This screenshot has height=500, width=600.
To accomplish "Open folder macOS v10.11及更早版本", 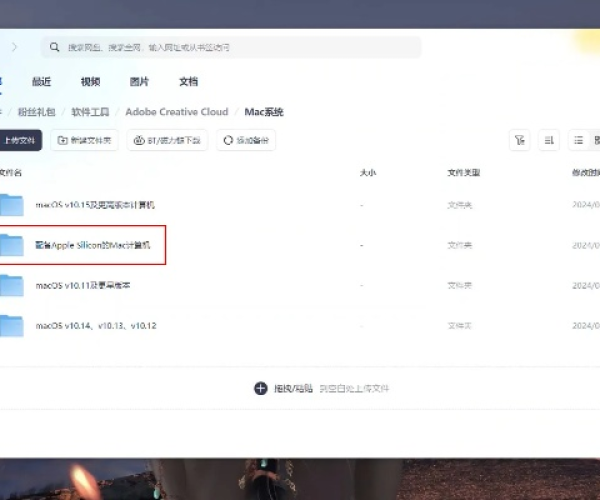I will point(83,285).
